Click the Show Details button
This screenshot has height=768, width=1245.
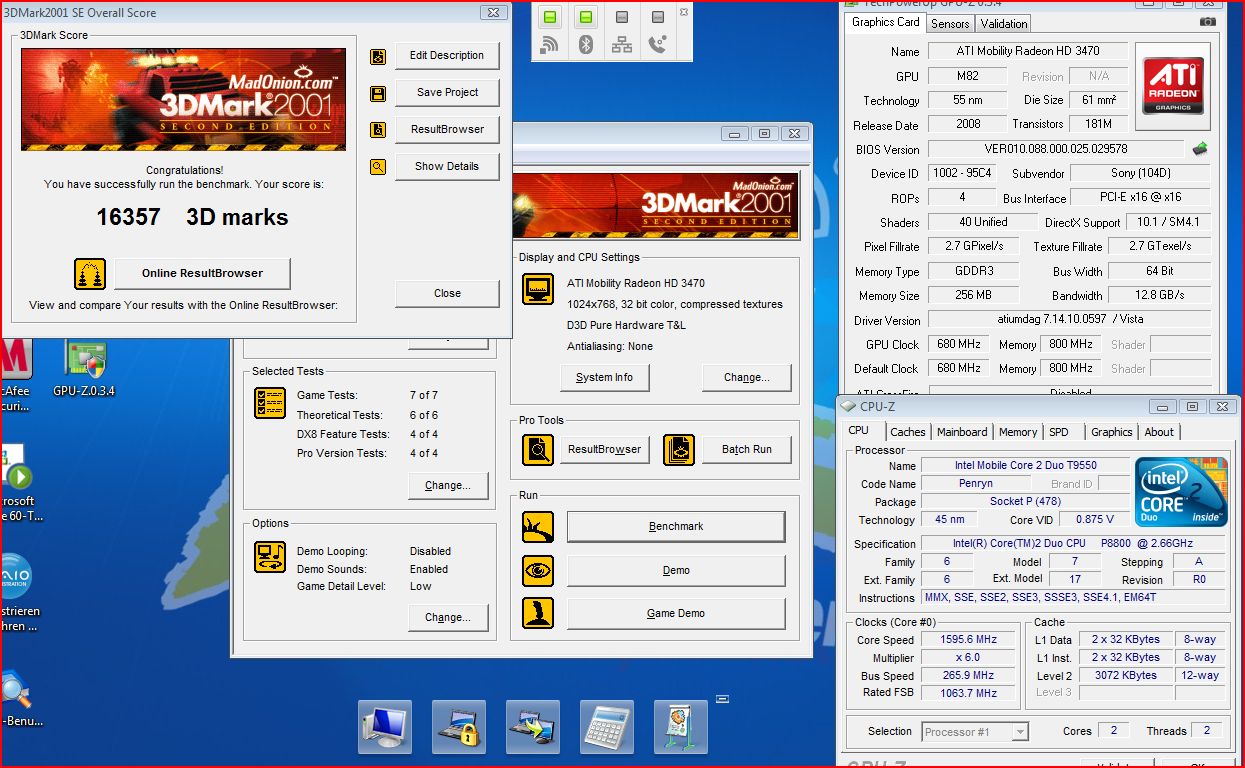click(447, 166)
